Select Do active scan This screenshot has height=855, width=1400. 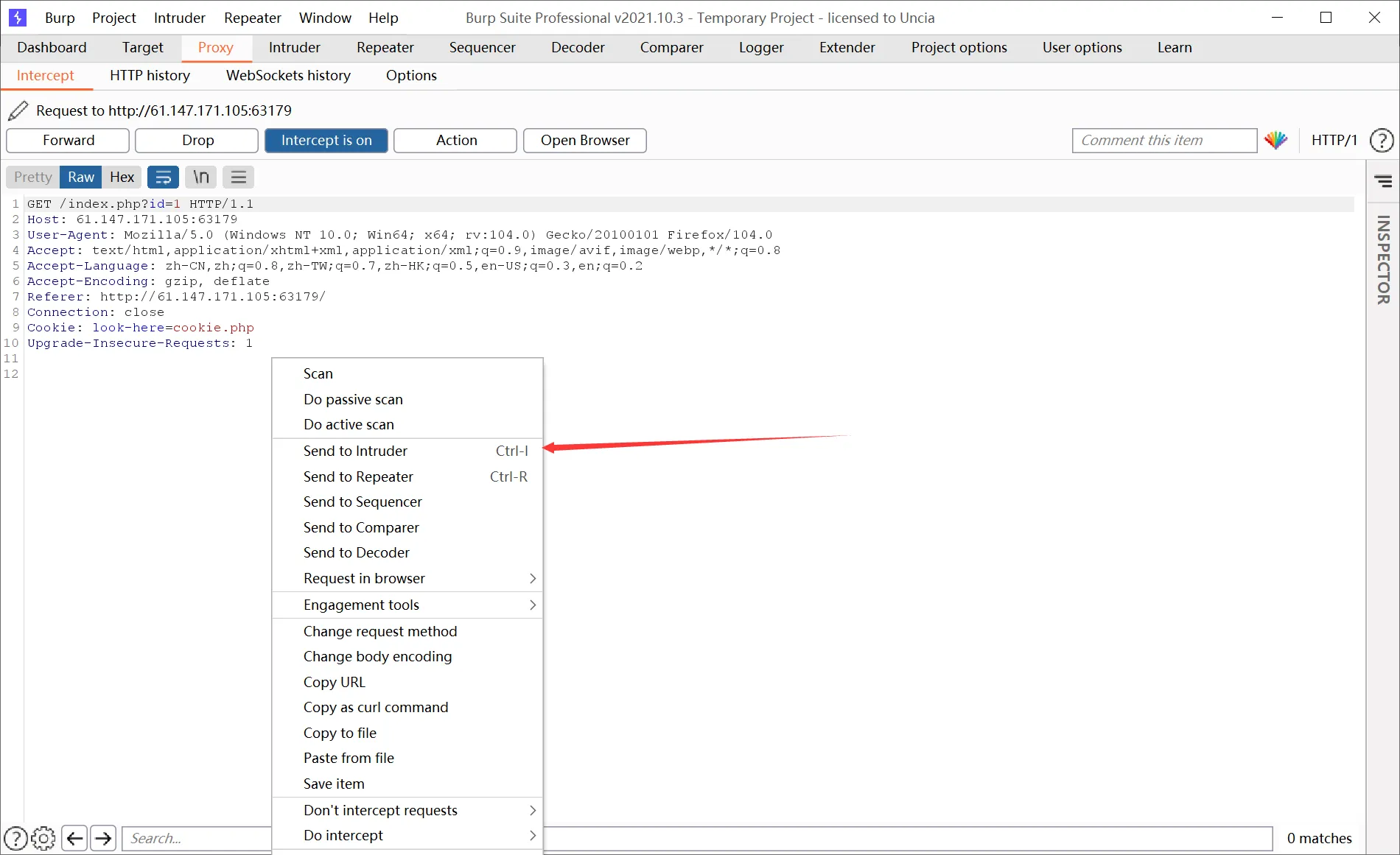coord(407,424)
